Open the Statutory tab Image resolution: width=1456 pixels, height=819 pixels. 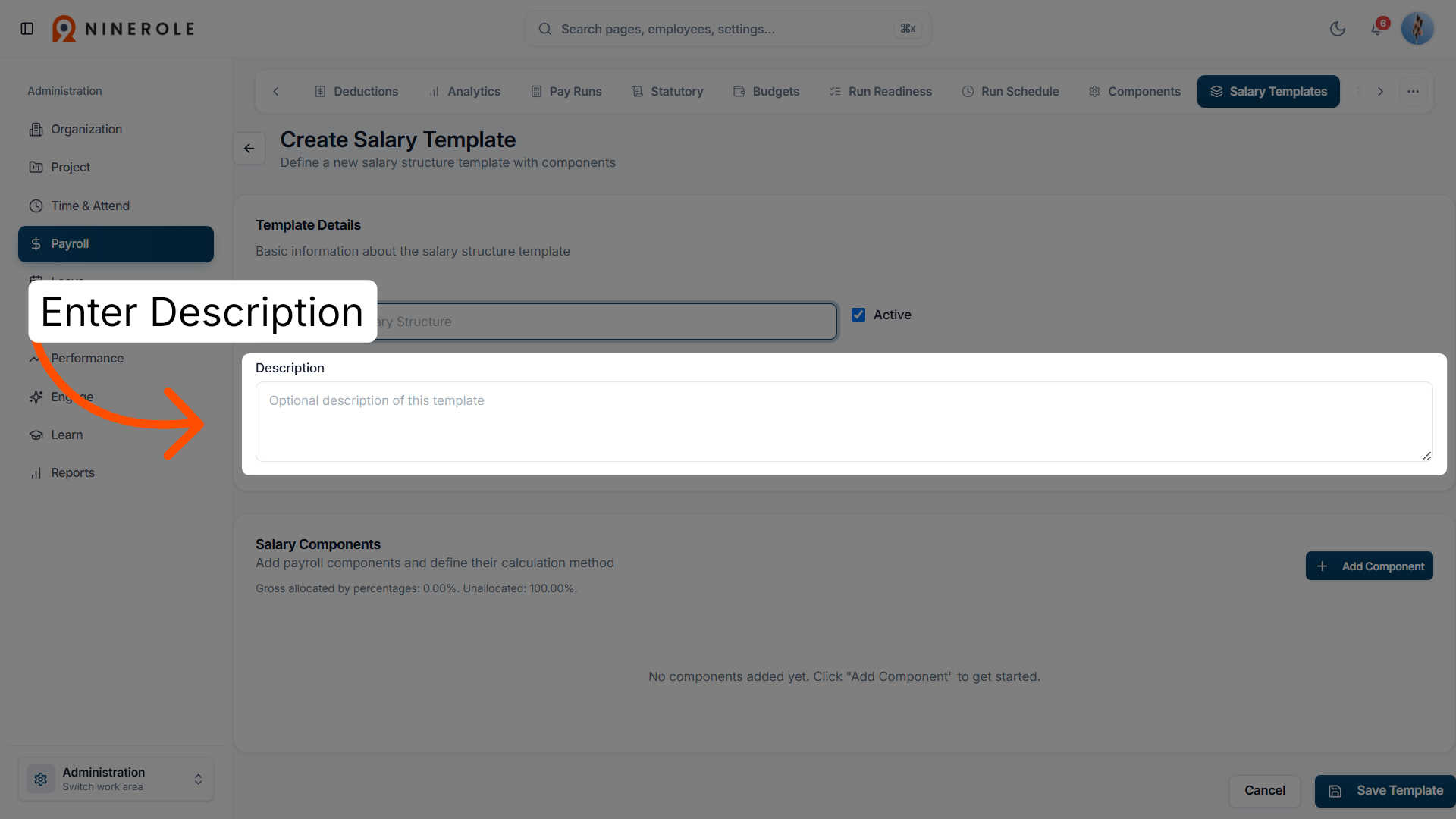(668, 91)
